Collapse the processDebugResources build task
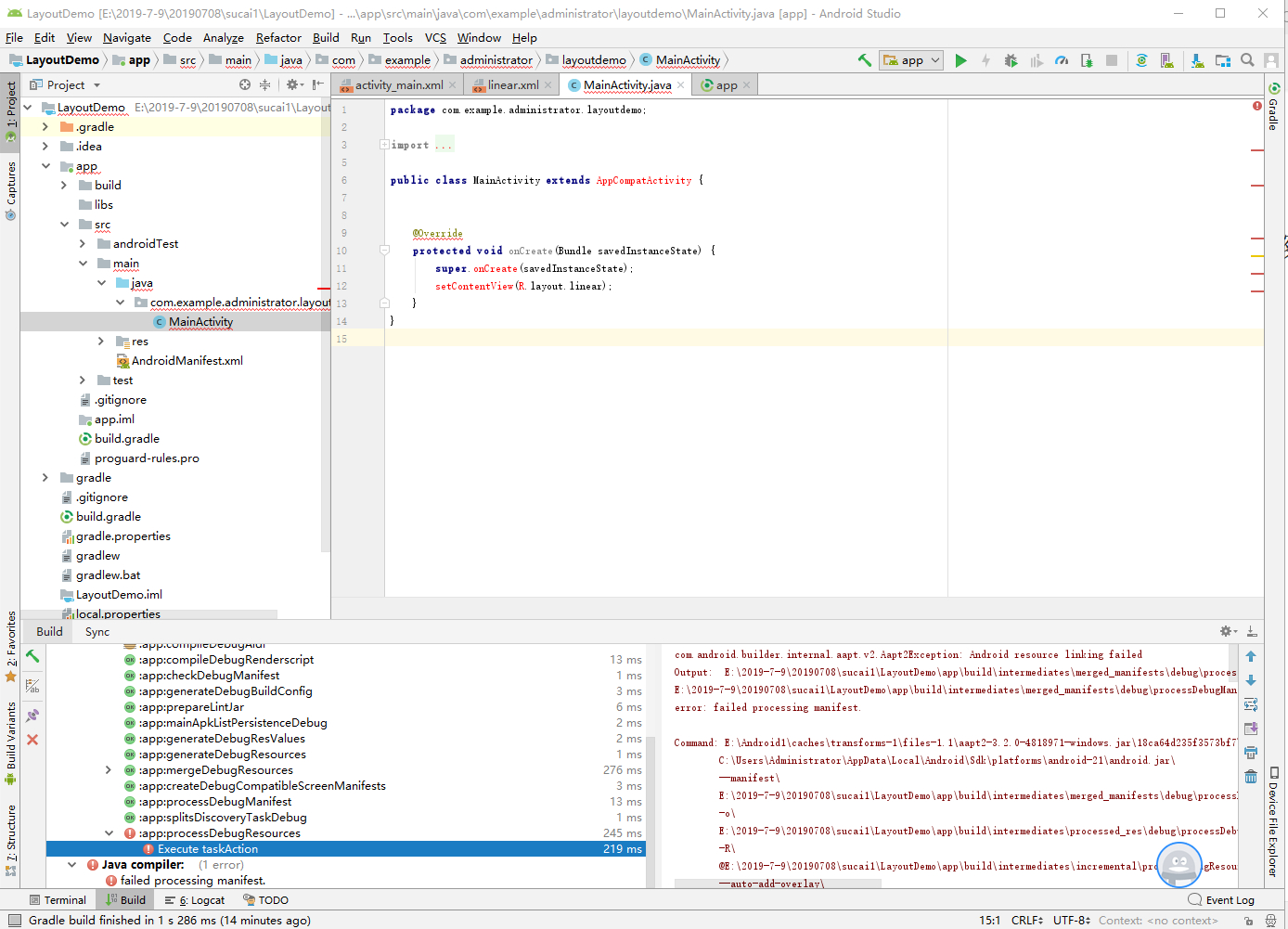1288x929 pixels. pyautogui.click(x=109, y=833)
